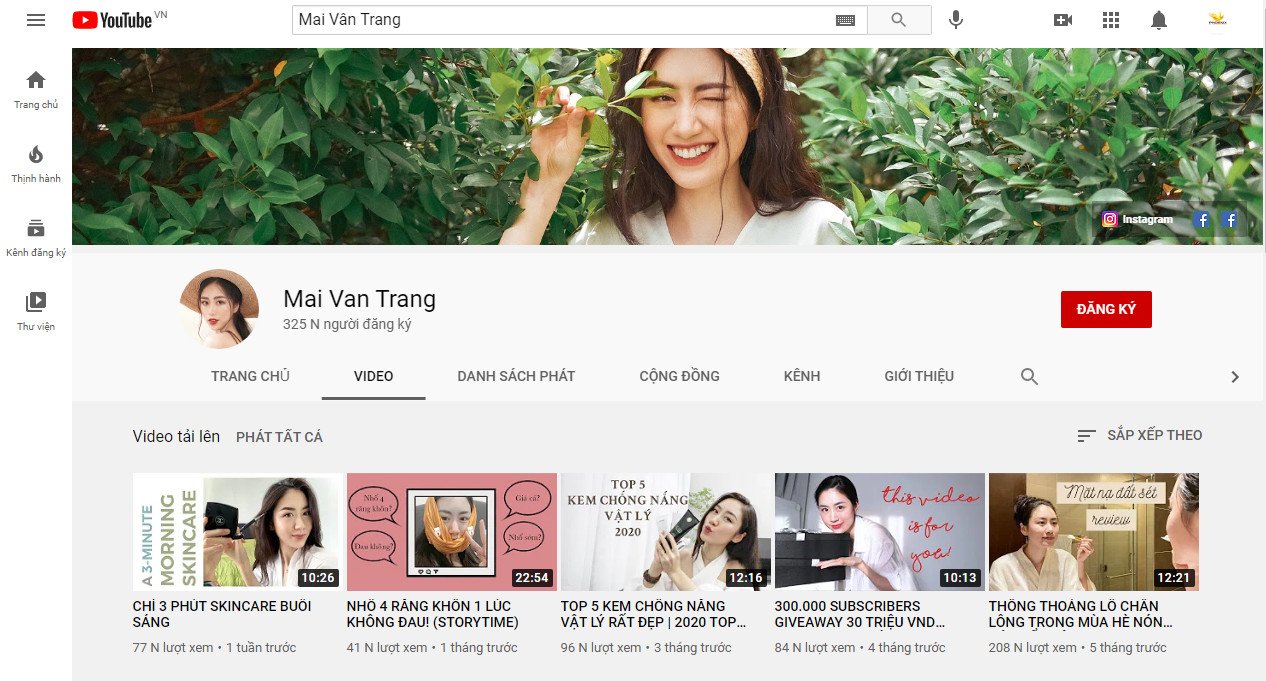This screenshot has width=1266, height=681.
Task: Open title NHỔ 4 RĂNG KHÔN 1 LÚC
Action: (x=433, y=614)
